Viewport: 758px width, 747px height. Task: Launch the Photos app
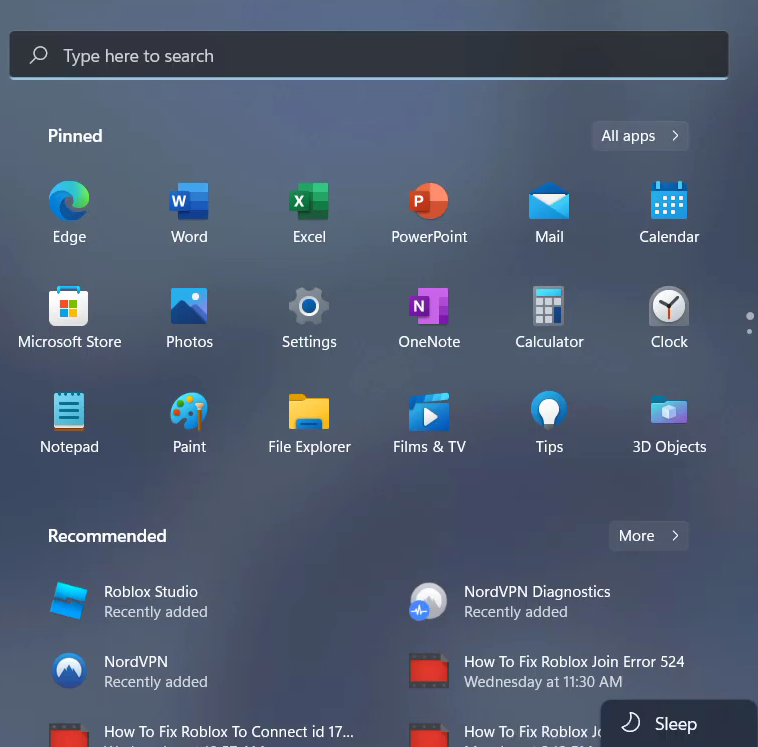coord(189,317)
